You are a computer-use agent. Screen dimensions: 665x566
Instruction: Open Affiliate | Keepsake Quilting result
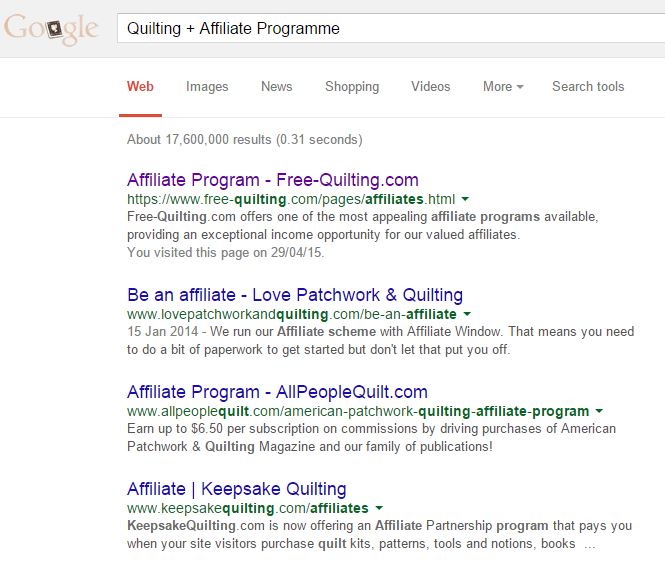click(237, 489)
